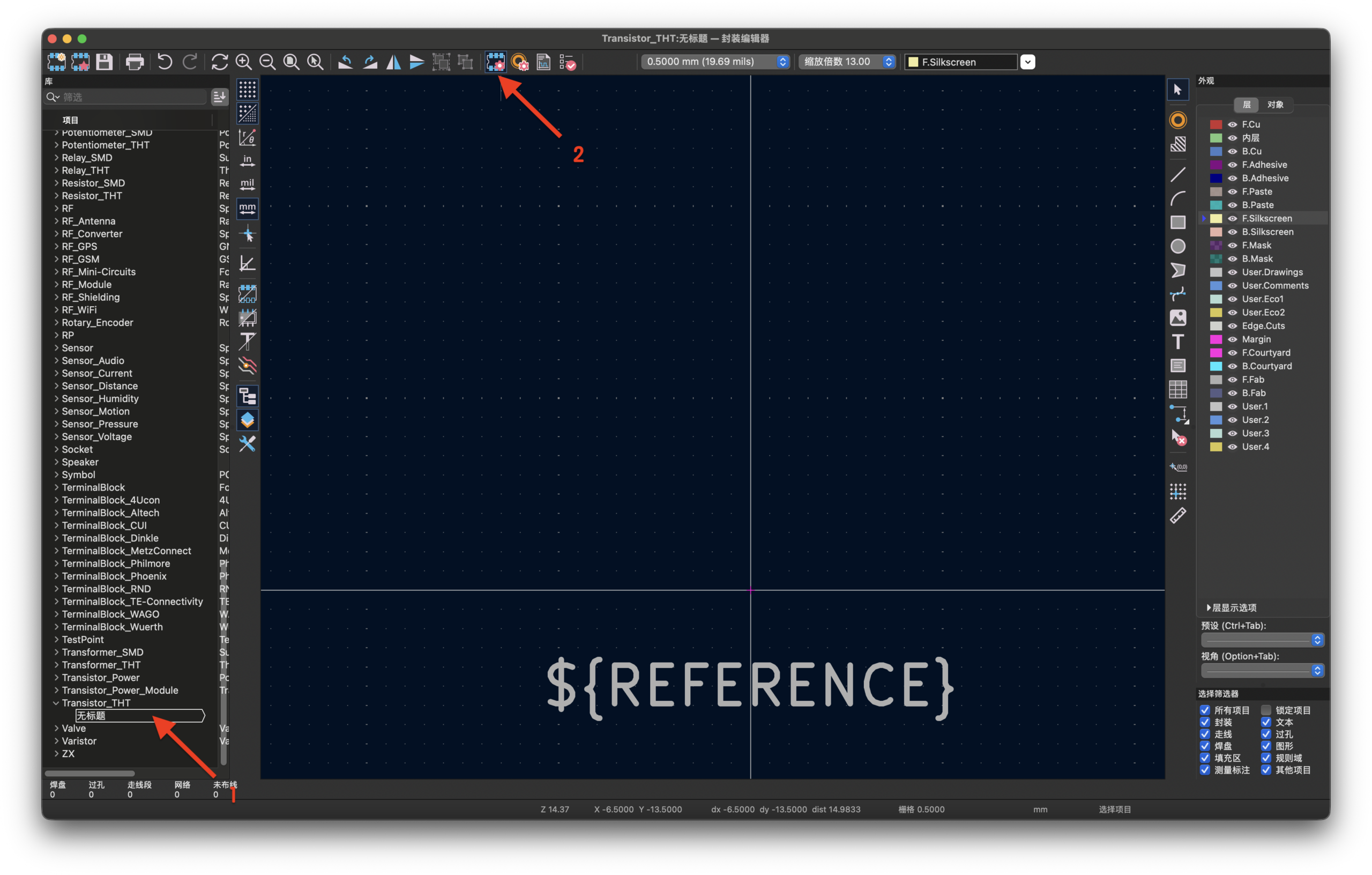The image size is (1372, 875).
Task: Click the Undo arrow icon
Action: pyautogui.click(x=165, y=62)
